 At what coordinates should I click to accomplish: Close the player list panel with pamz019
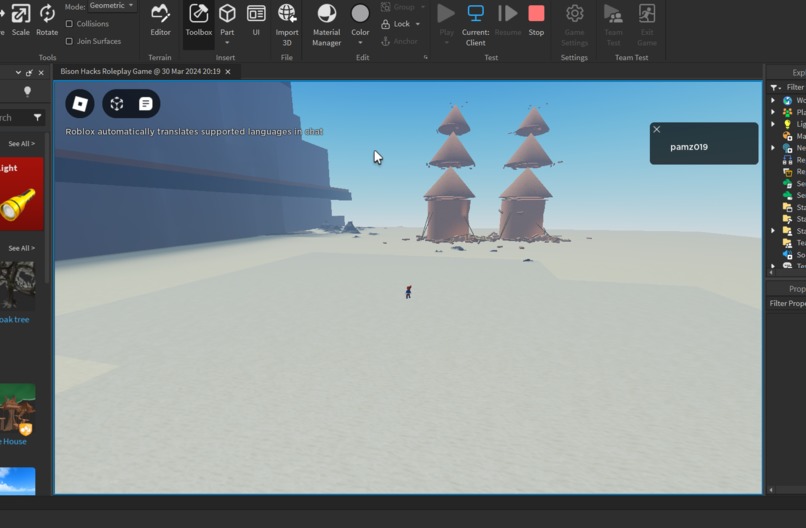coord(656,130)
